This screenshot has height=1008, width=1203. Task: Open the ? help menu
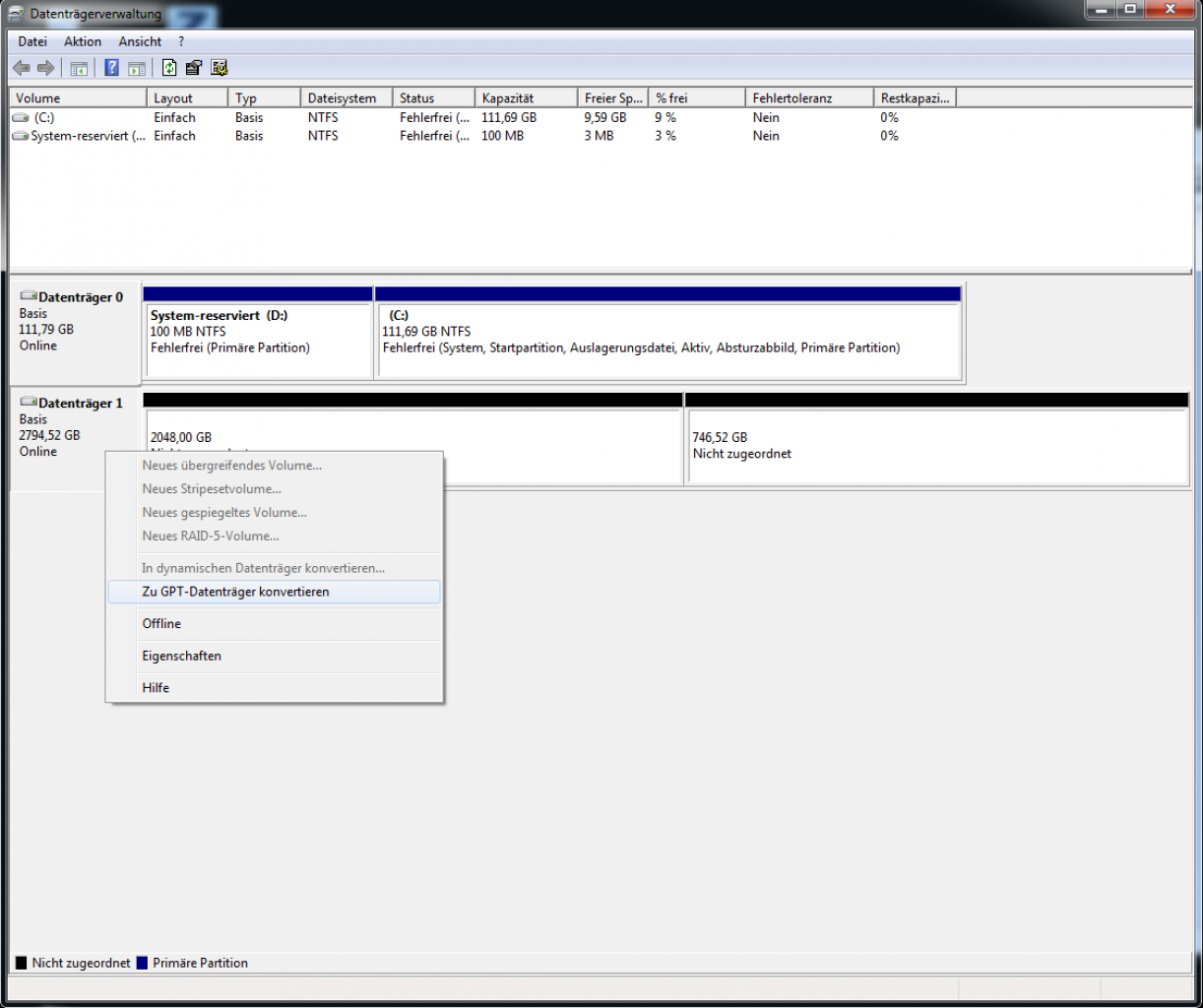point(181,41)
